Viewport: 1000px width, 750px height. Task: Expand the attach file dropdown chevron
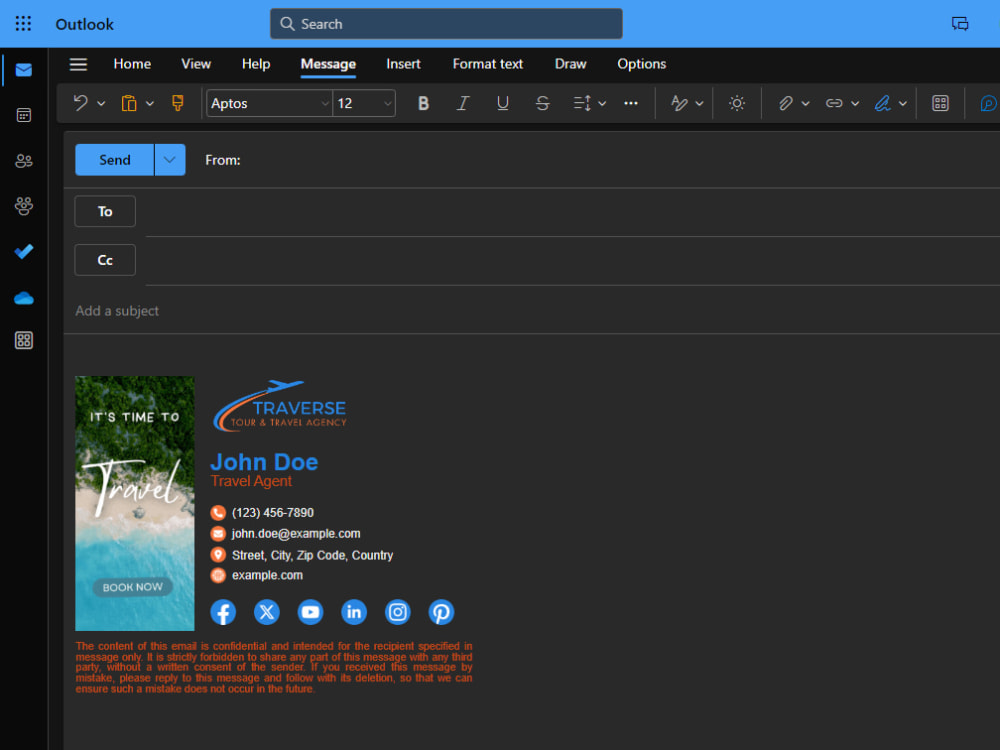(x=805, y=103)
